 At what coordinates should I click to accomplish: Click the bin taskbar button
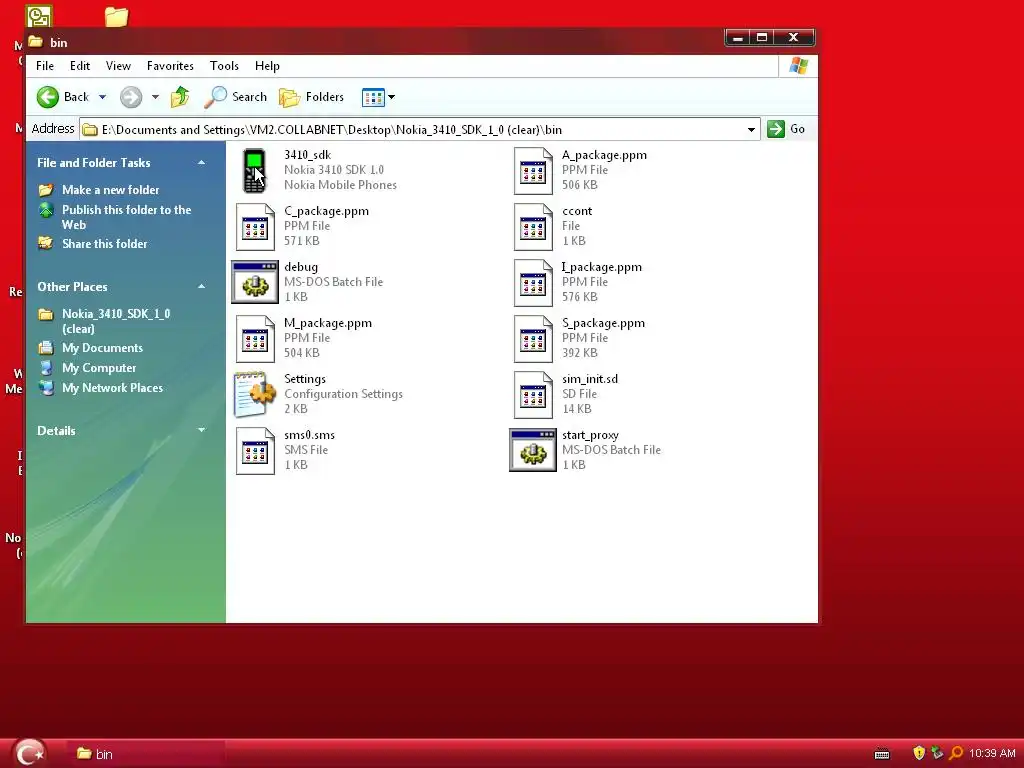tap(147, 754)
